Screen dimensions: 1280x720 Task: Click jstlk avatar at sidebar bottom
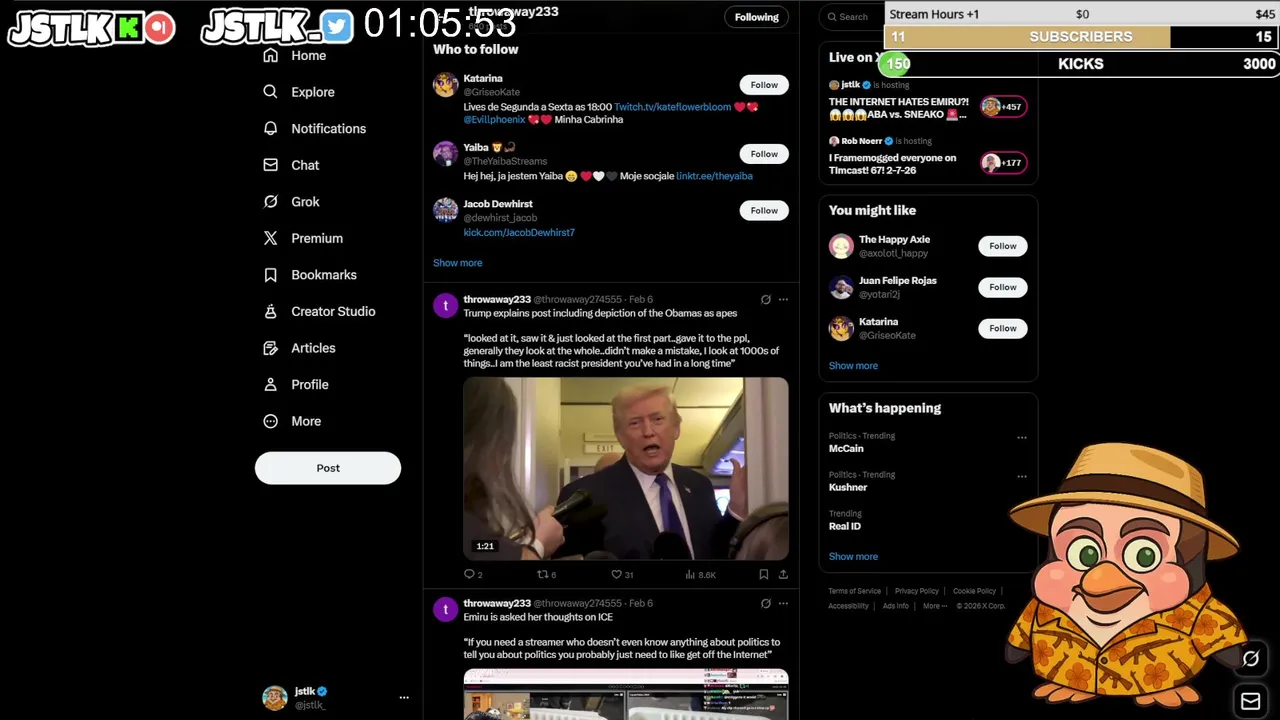(x=275, y=698)
